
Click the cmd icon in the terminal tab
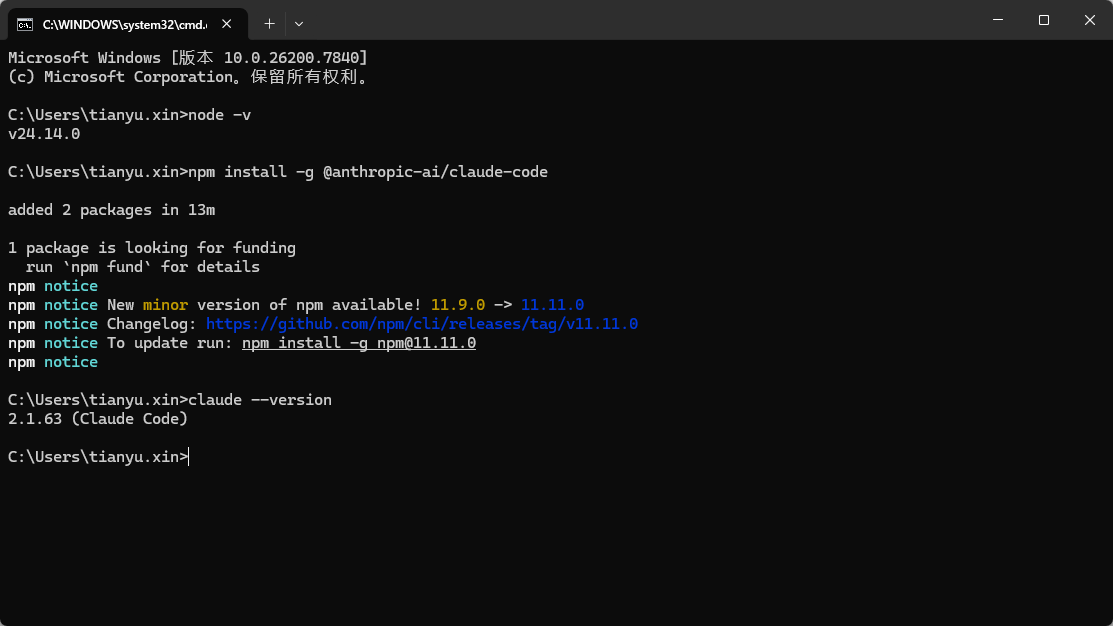coord(25,24)
